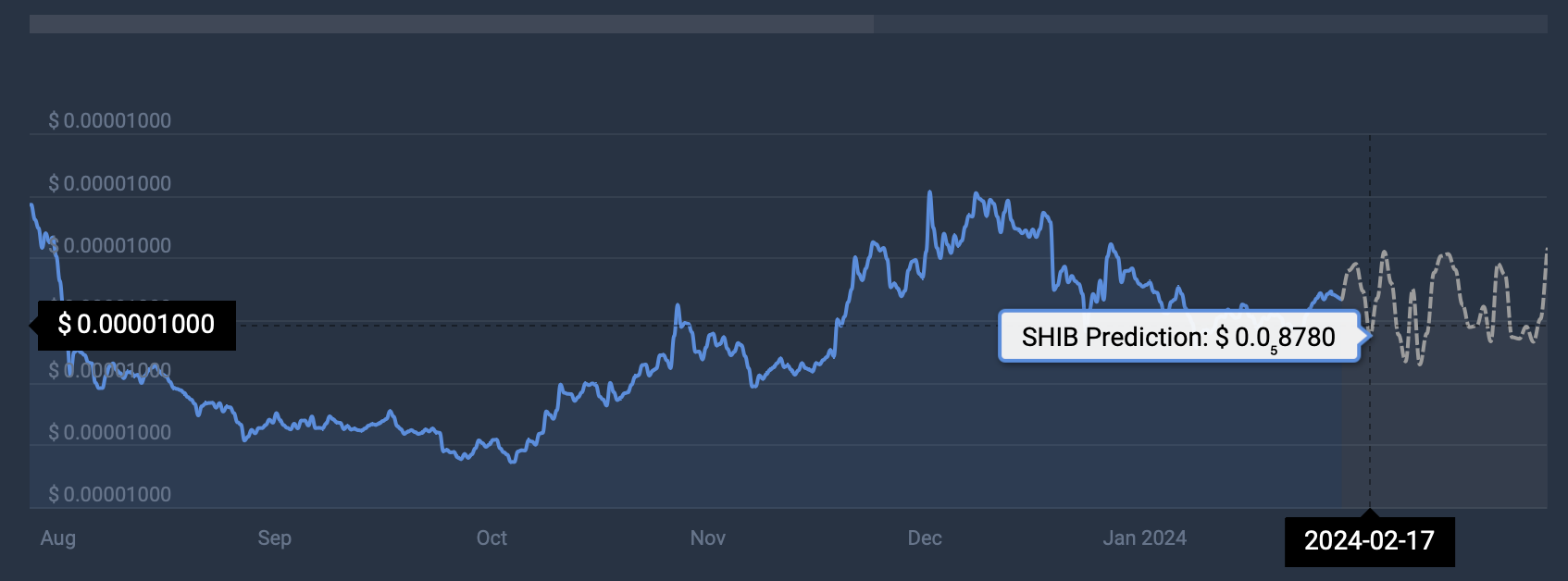
Task: Click the dashed prediction line's far right end
Action: 1547,249
